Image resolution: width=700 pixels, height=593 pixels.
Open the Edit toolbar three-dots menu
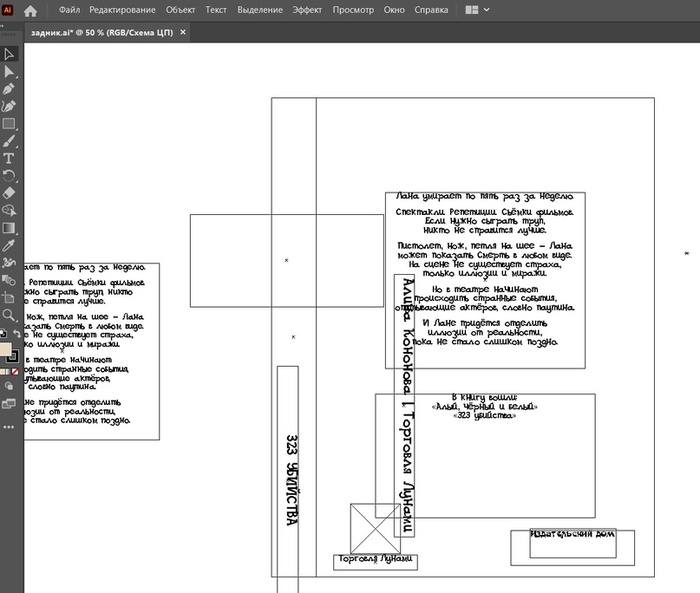tap(8, 423)
